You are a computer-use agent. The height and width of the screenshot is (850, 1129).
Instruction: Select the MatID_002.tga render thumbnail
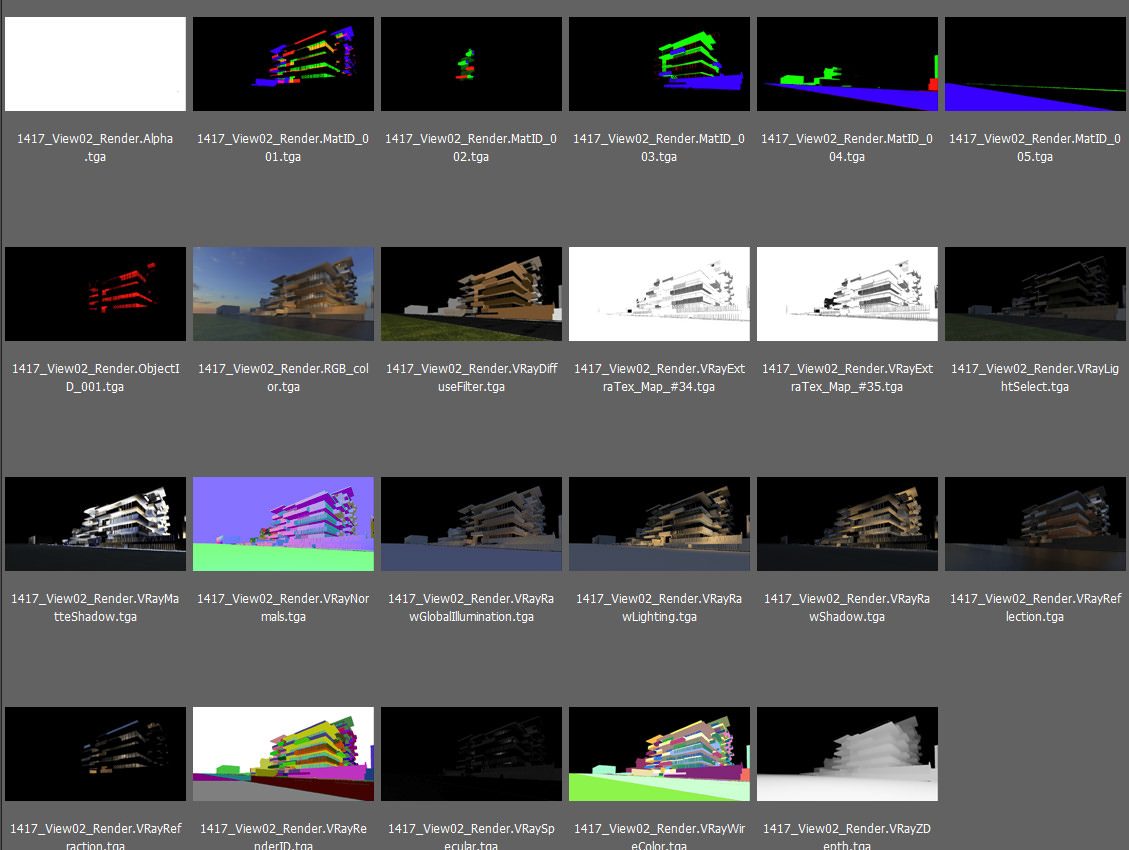point(471,64)
